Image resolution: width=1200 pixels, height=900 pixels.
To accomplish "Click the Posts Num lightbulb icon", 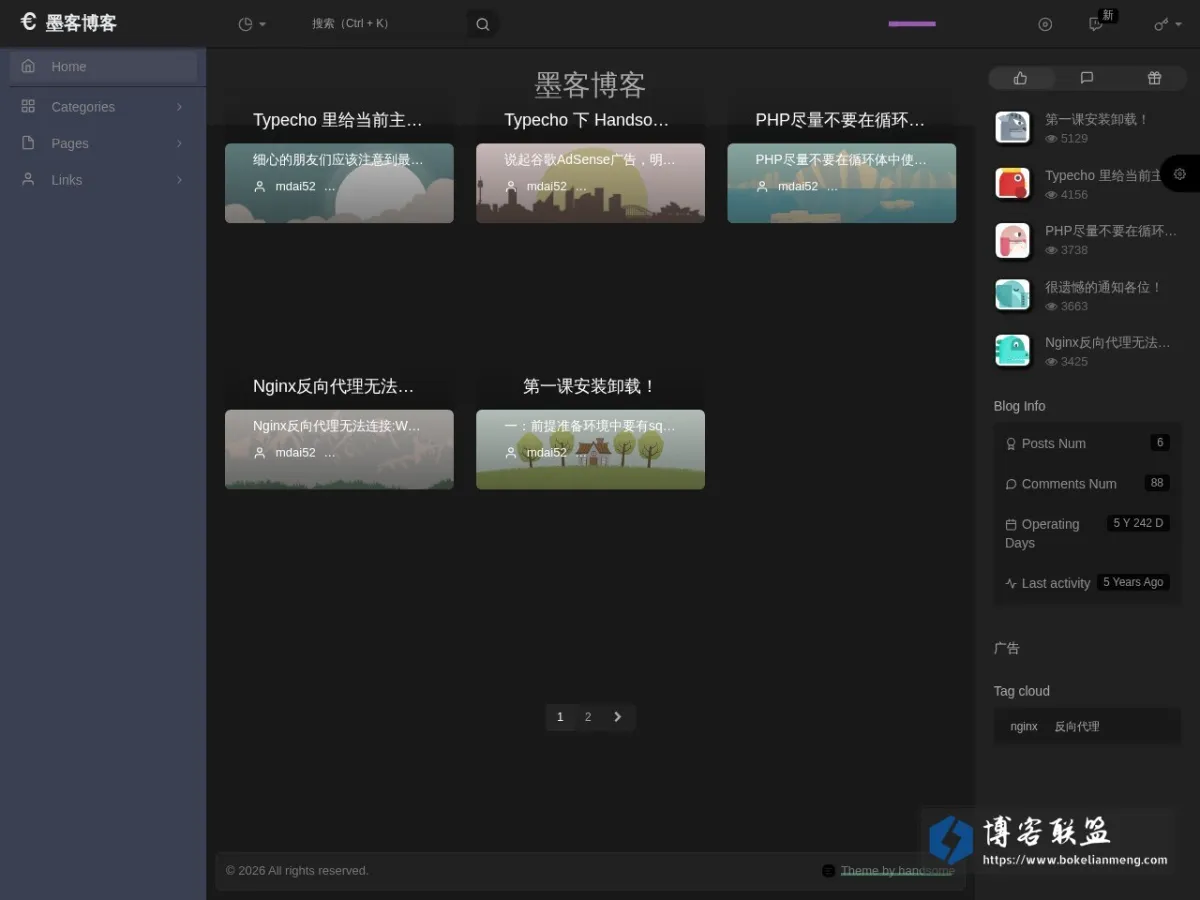I will (x=1011, y=443).
